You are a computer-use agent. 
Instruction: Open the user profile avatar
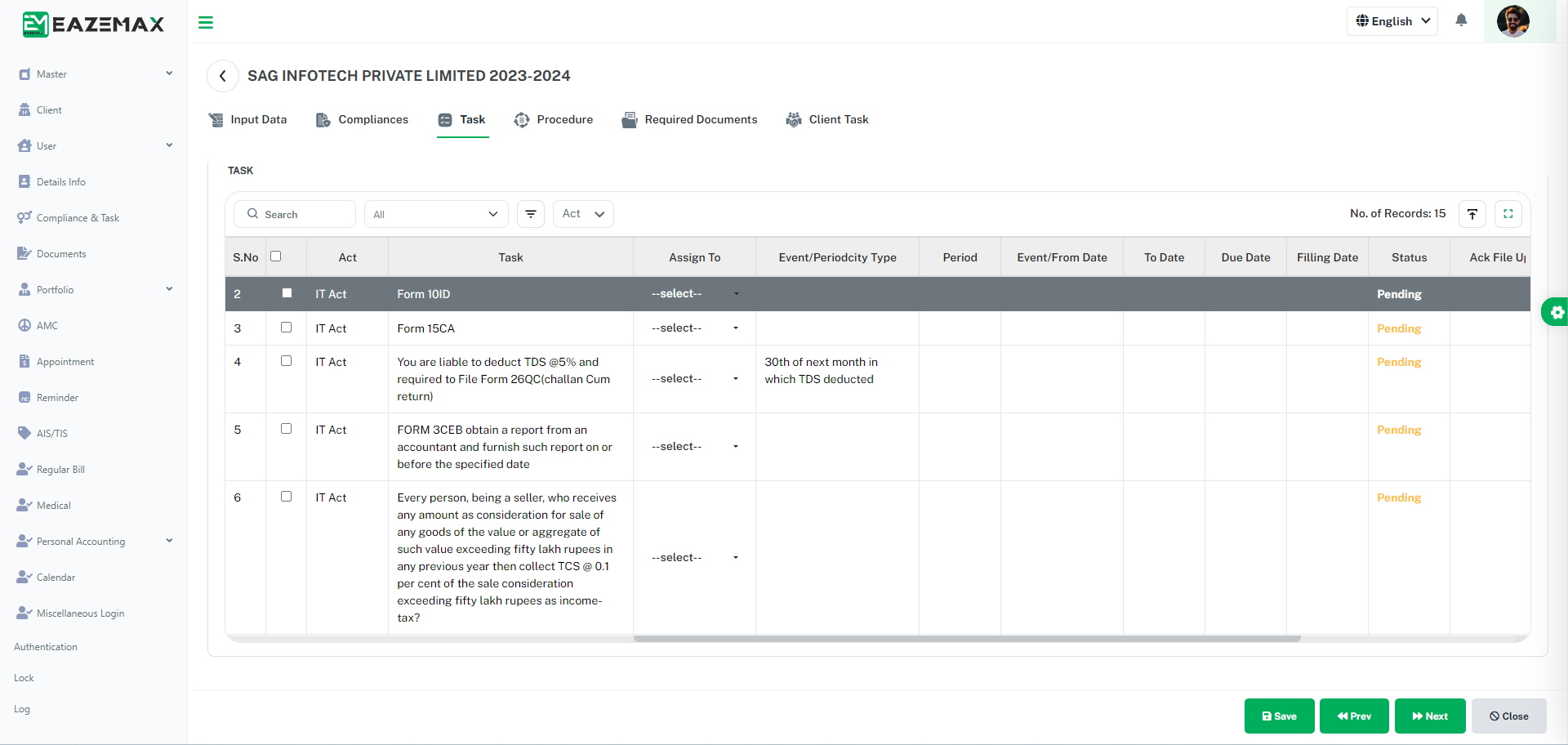pyautogui.click(x=1513, y=21)
